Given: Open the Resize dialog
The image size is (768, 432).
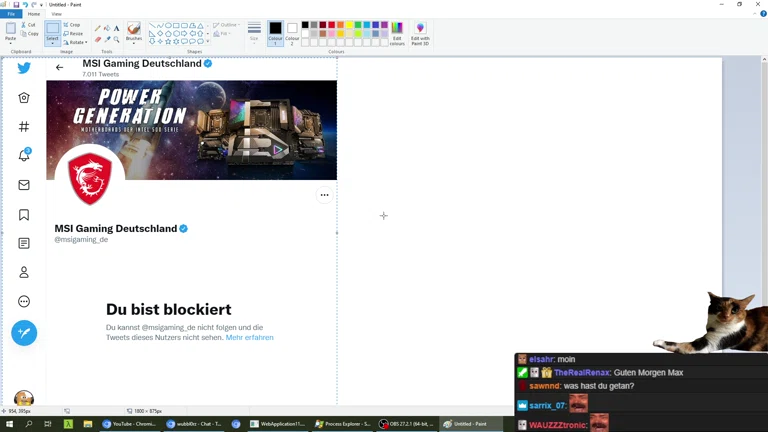Looking at the screenshot, I should [73, 33].
